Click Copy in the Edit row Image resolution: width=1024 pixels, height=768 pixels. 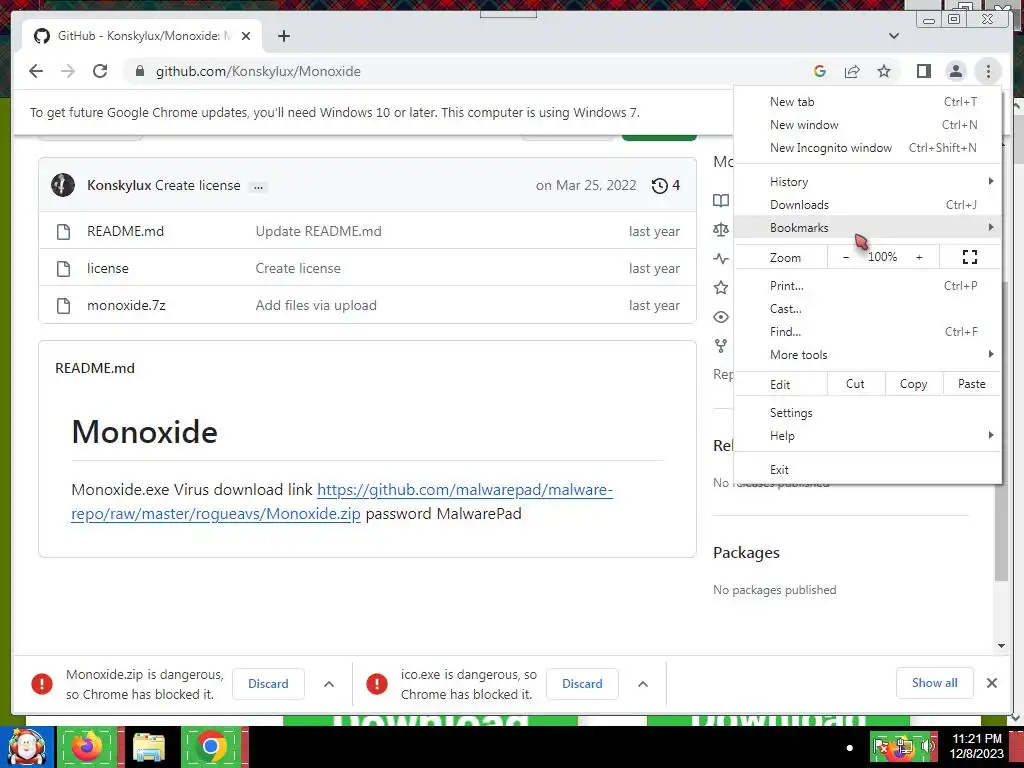[x=914, y=384]
